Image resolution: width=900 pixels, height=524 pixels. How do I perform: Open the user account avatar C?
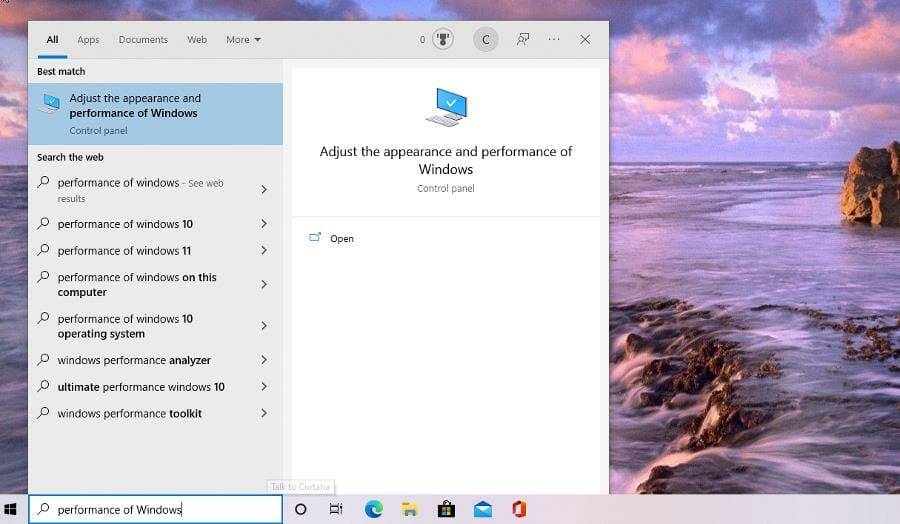pos(485,40)
